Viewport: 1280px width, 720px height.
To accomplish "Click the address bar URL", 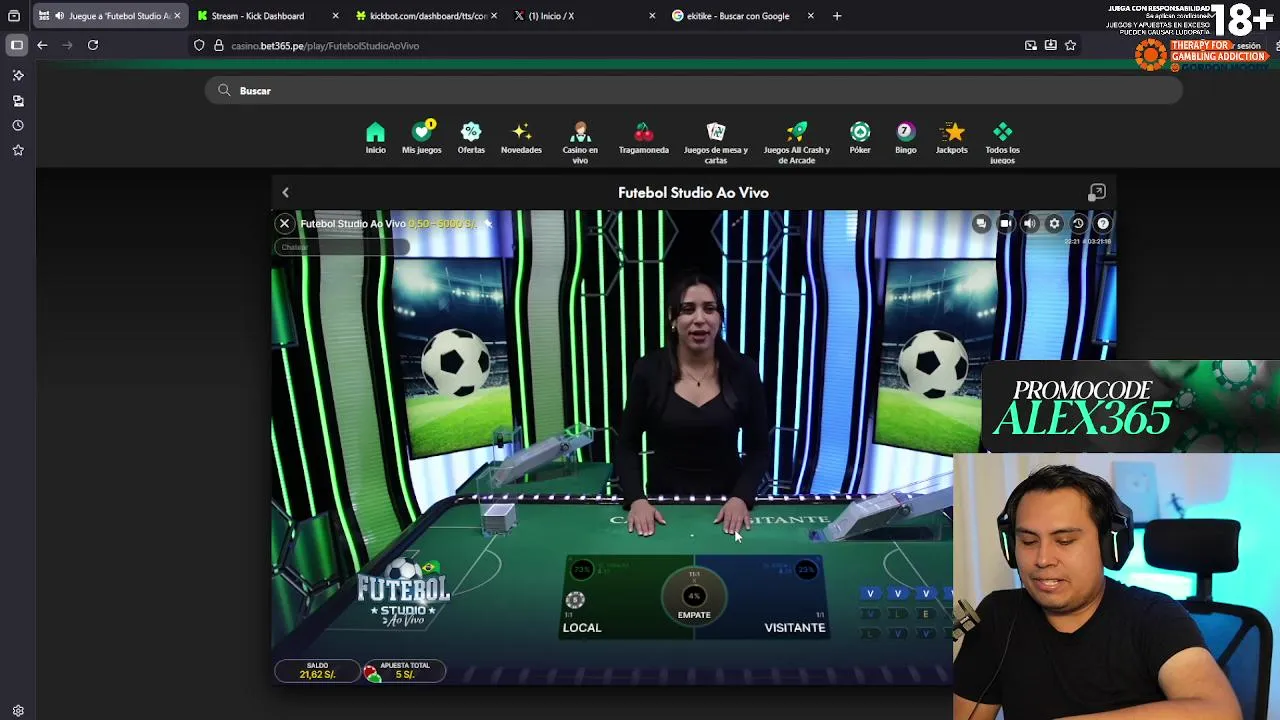I will pyautogui.click(x=325, y=46).
